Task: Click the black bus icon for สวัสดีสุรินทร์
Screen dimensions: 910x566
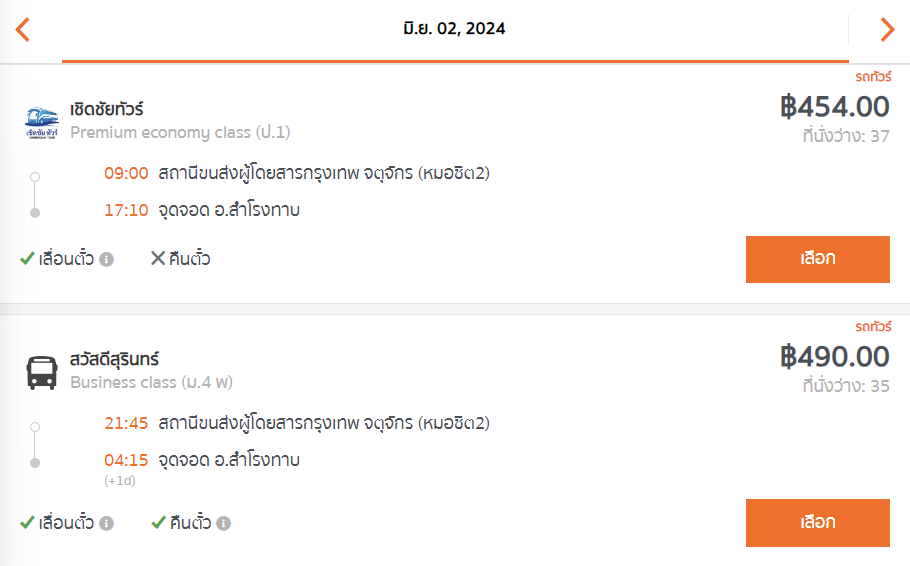Action: (42, 372)
